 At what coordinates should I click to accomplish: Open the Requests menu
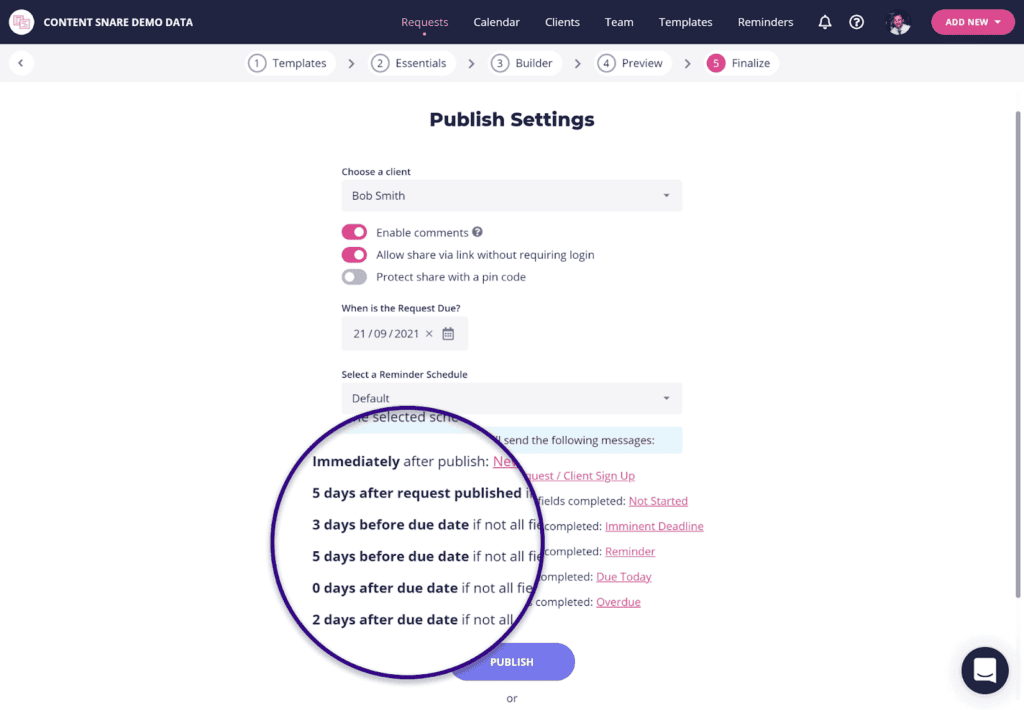coord(424,22)
